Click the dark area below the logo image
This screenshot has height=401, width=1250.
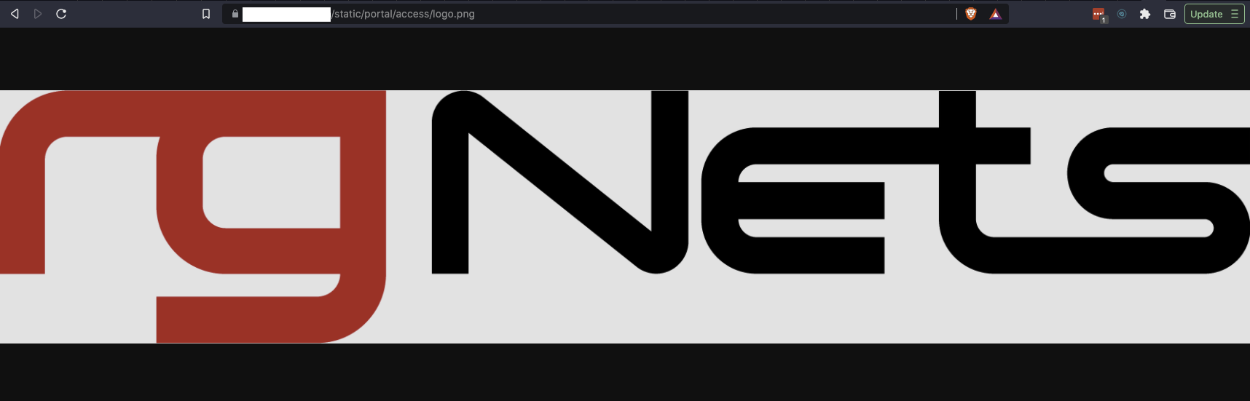[x=625, y=372]
